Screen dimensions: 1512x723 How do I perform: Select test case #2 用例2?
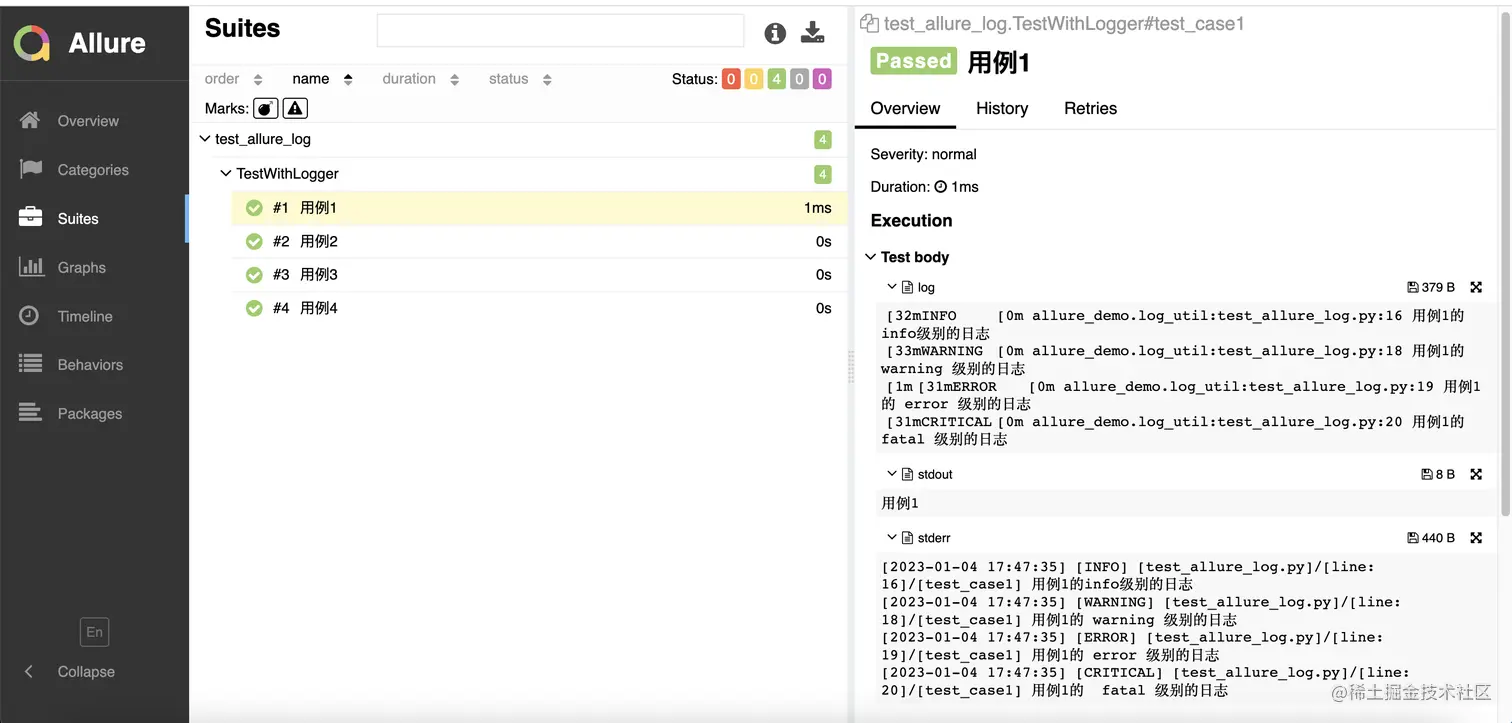(539, 241)
